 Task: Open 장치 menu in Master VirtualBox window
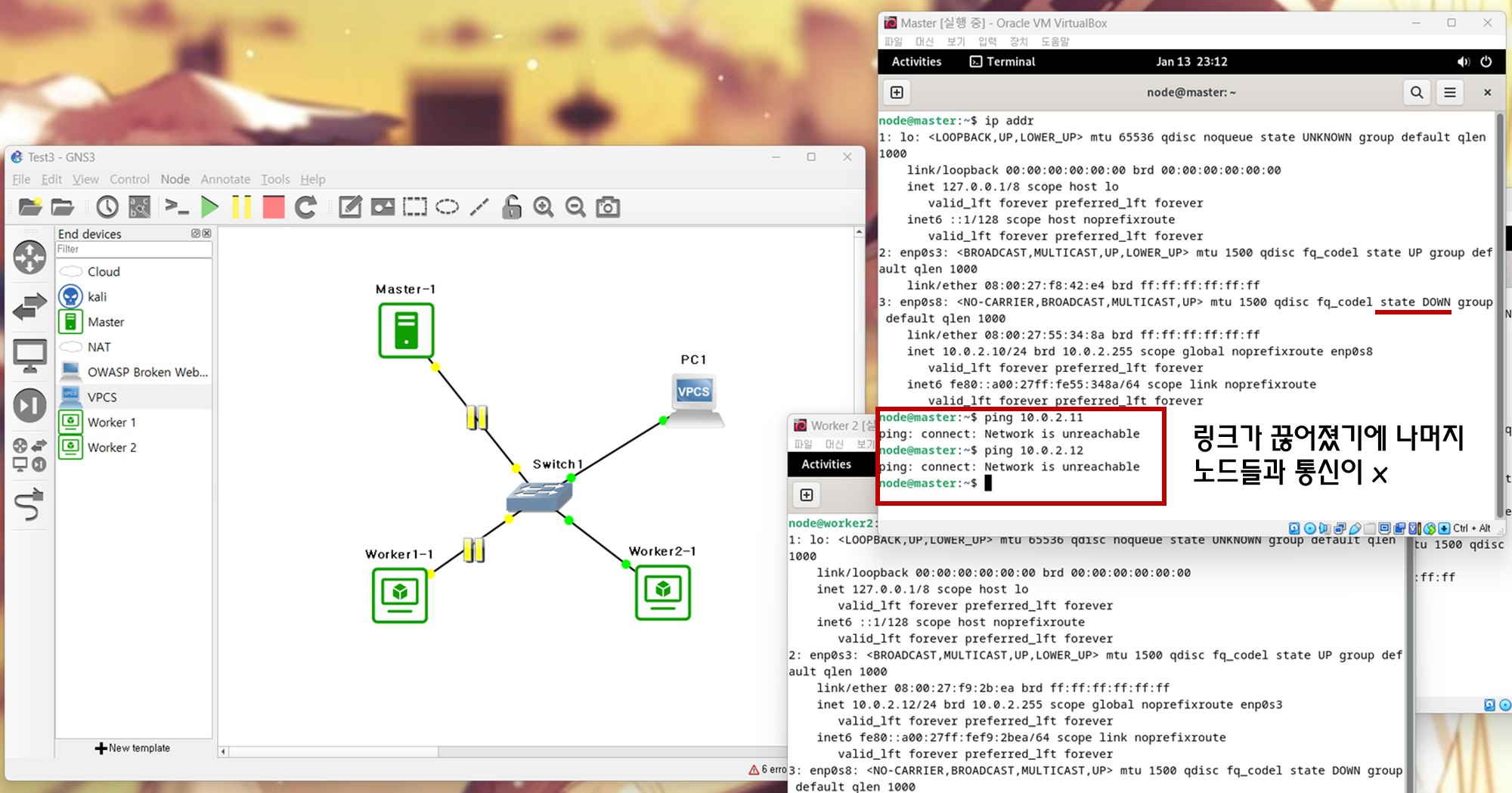click(x=1019, y=42)
